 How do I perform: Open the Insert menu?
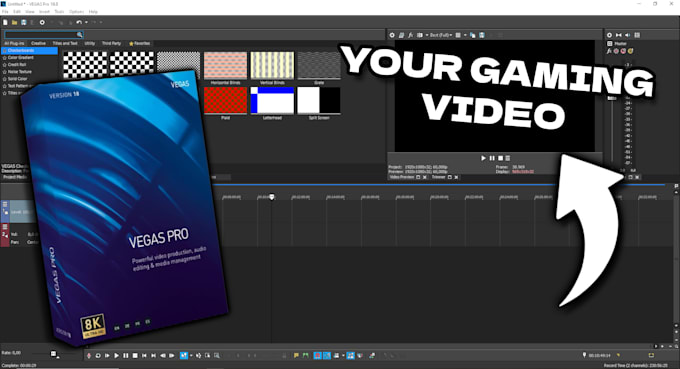coord(44,12)
